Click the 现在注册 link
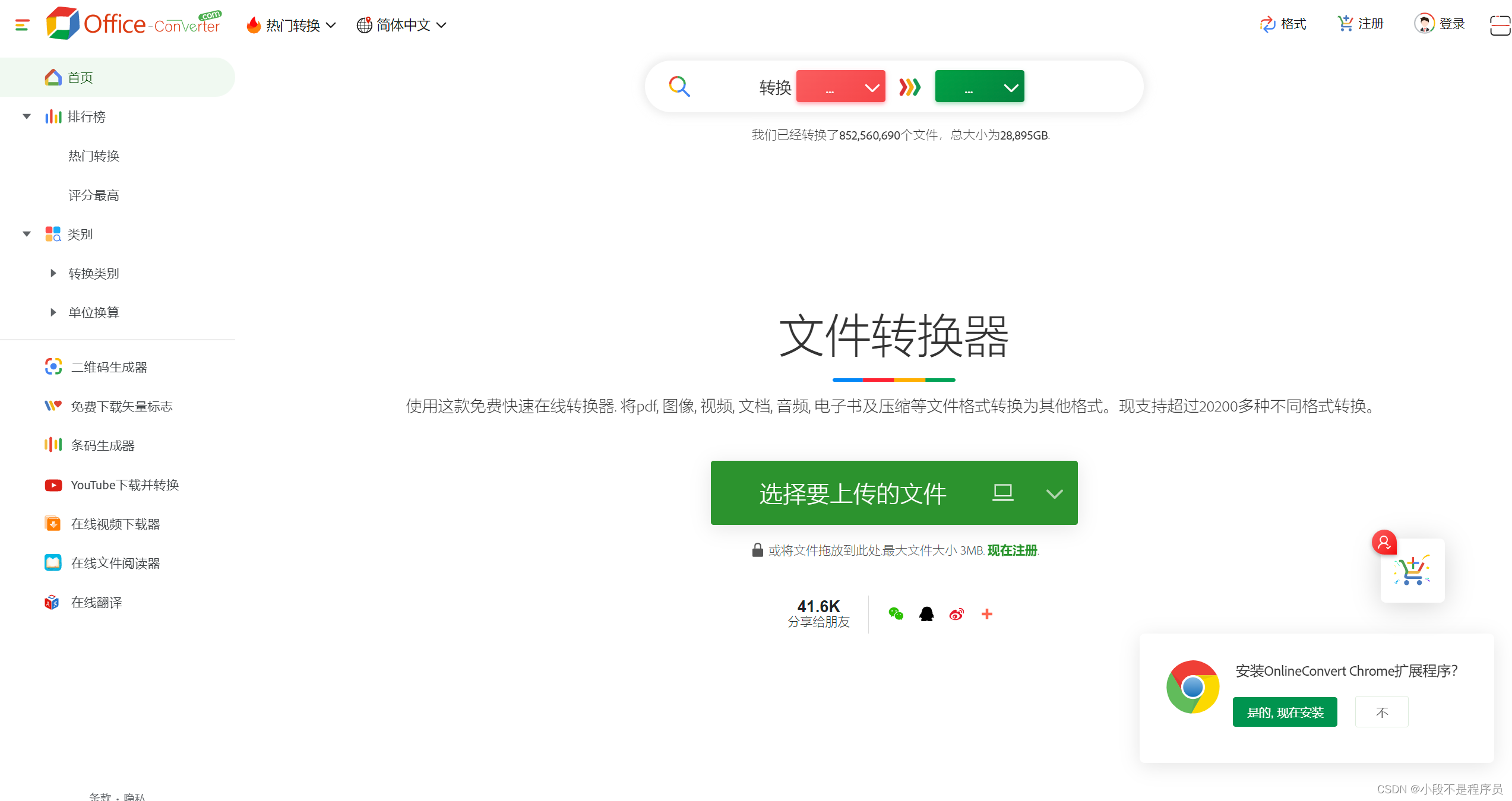 click(x=1012, y=550)
